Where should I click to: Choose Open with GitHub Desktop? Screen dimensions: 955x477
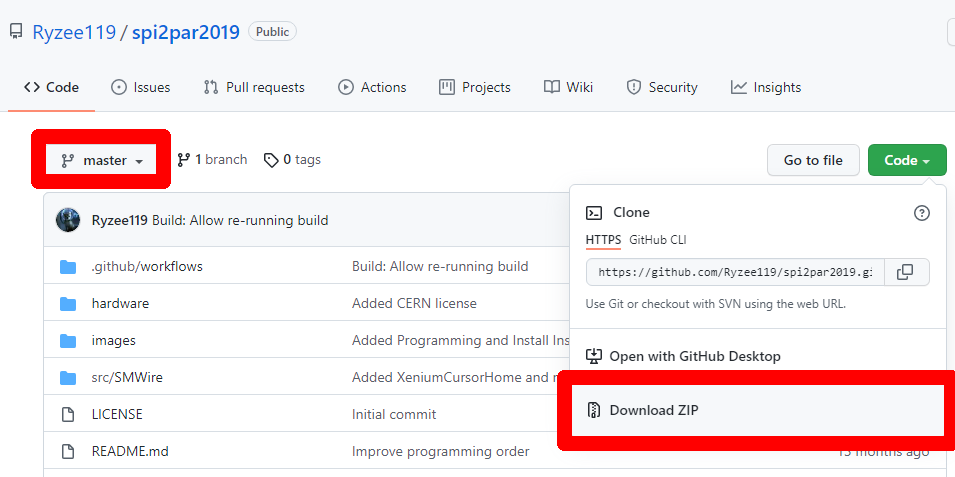coord(695,356)
